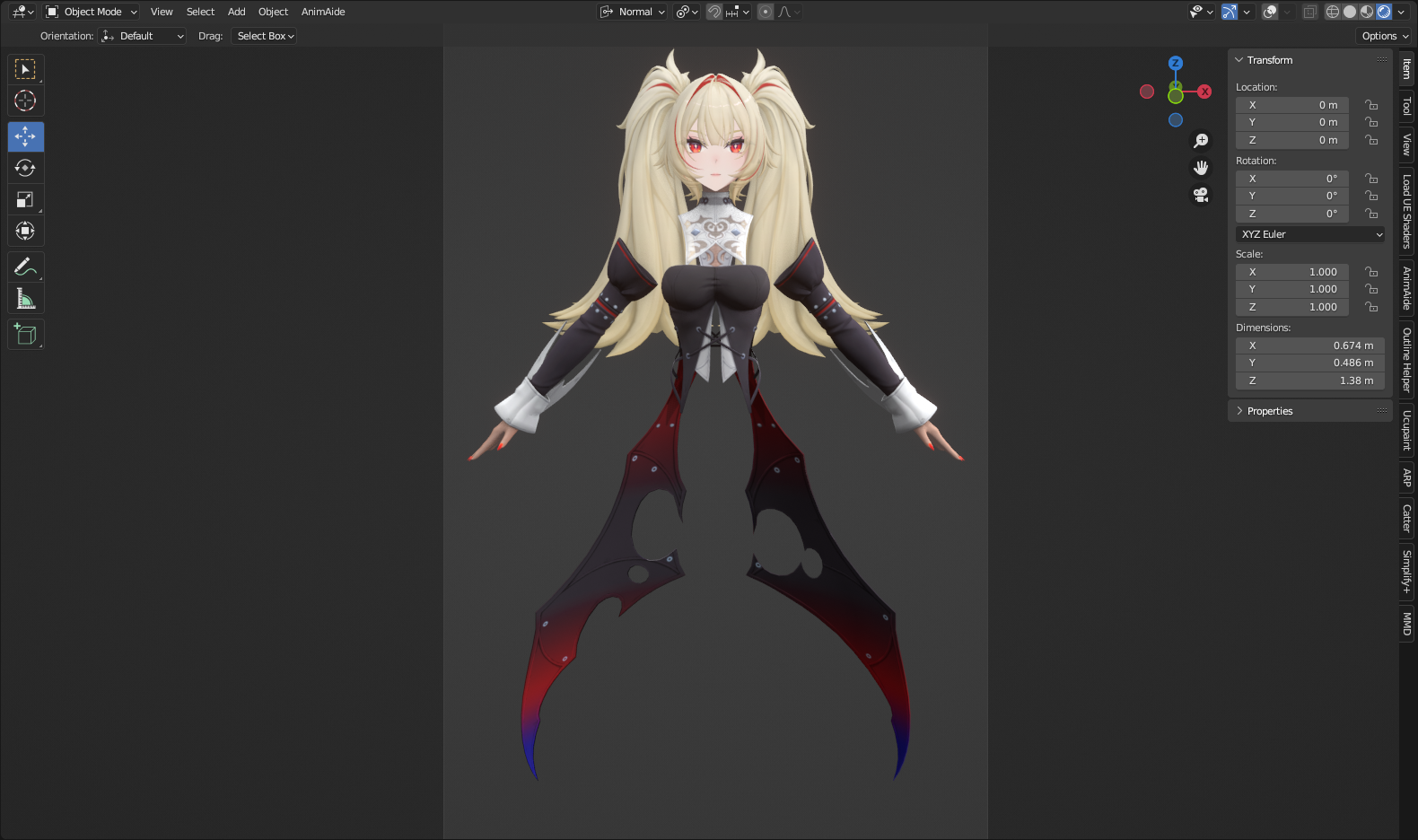Viewport: 1418px width, 840px height.
Task: Open the MMD sidebar tab
Action: click(x=1407, y=624)
